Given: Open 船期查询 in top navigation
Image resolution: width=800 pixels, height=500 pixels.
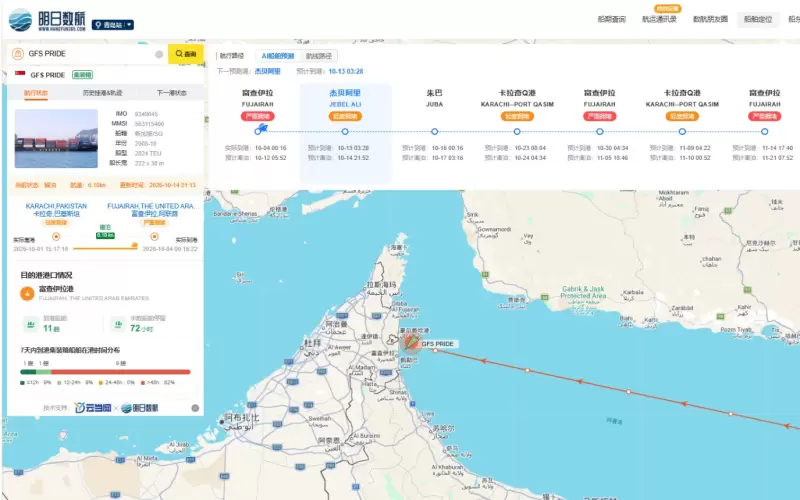Looking at the screenshot, I should coord(612,19).
